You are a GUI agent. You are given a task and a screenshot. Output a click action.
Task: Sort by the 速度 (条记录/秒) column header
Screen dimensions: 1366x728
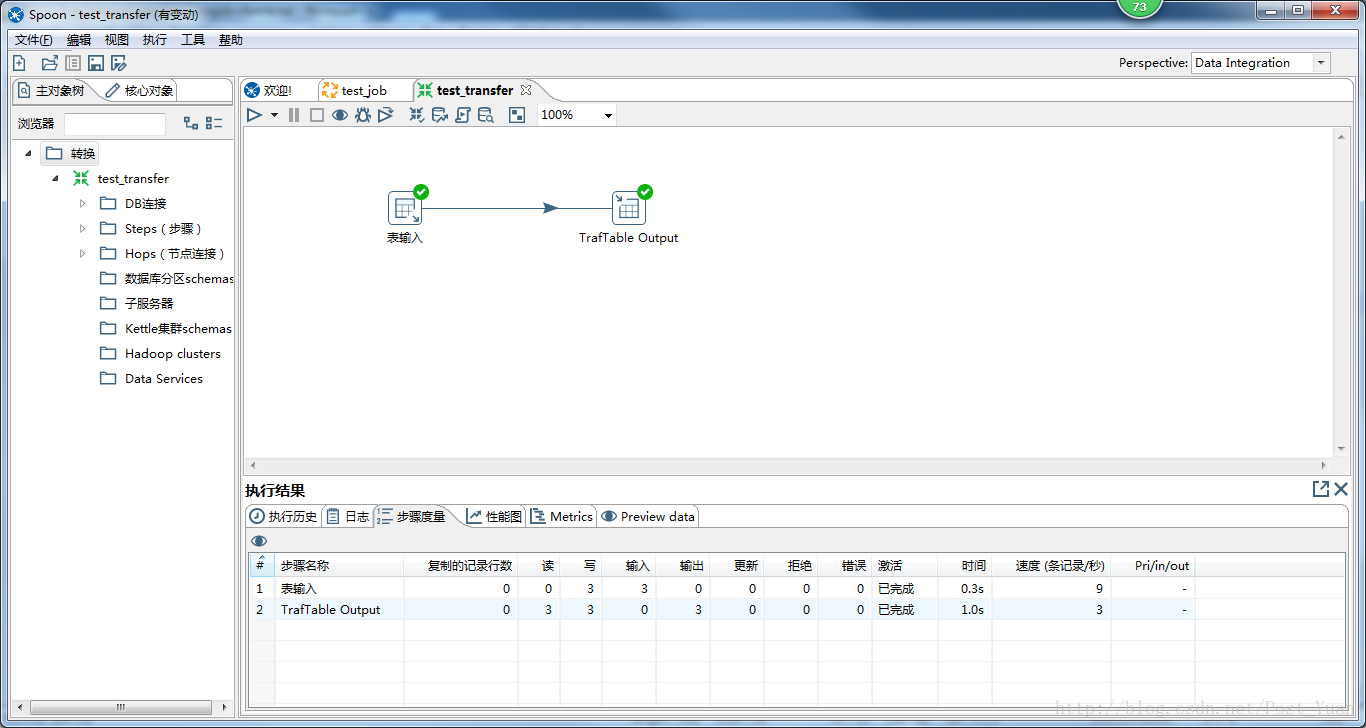[1051, 565]
